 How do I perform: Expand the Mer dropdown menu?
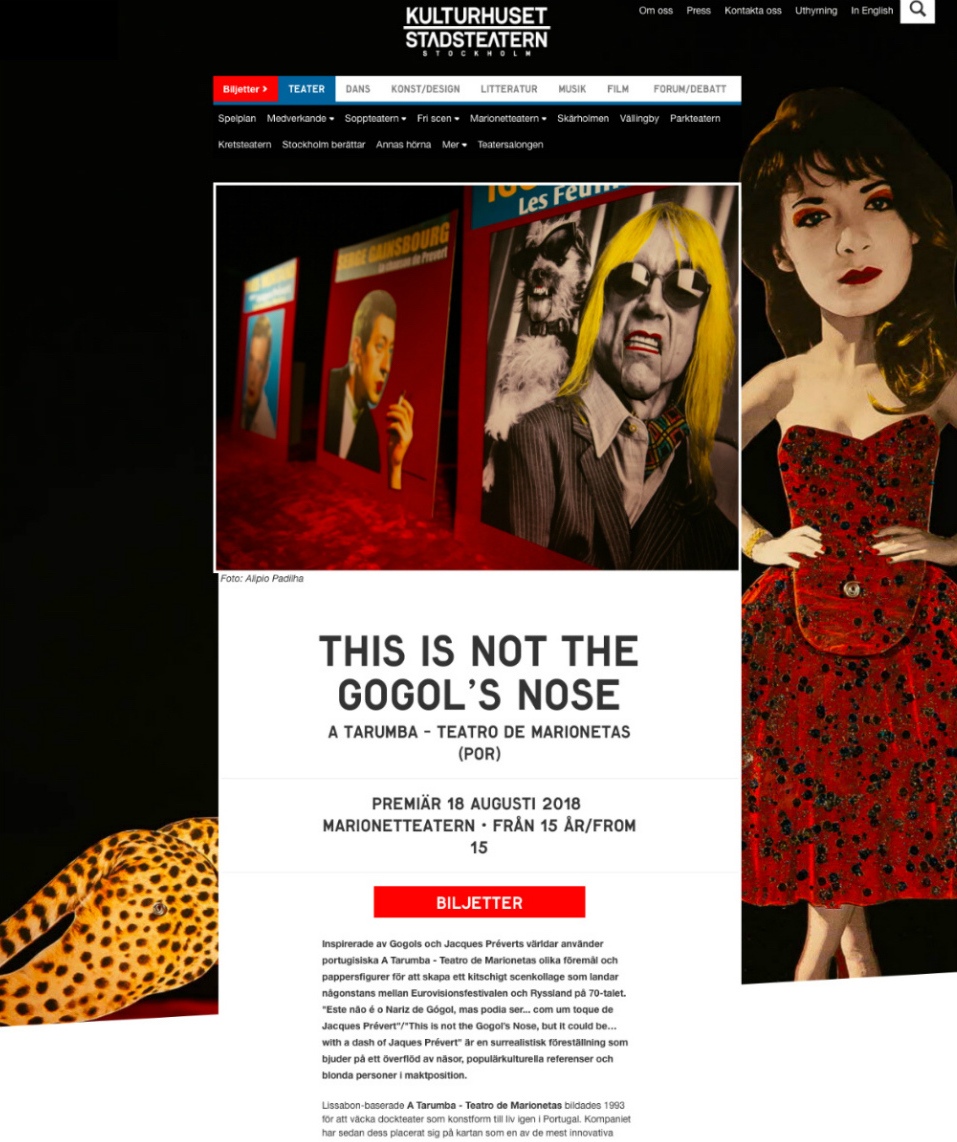click(454, 145)
